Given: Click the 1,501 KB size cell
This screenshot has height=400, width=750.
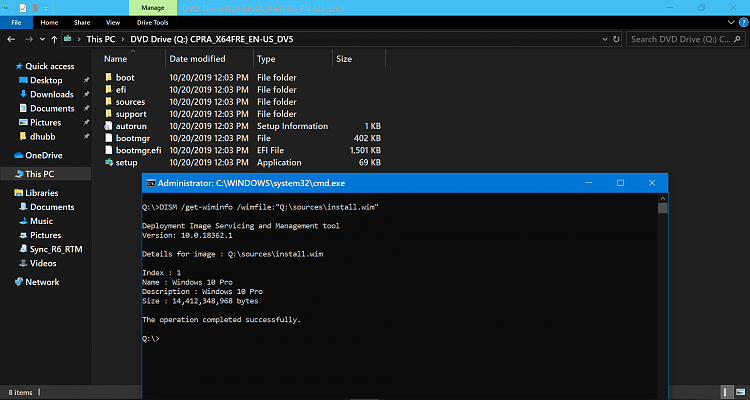Looking at the screenshot, I should tap(365, 150).
